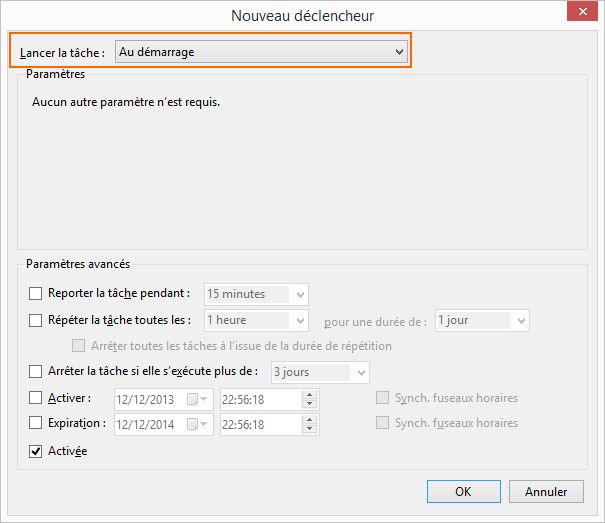Enable "Répéter la tâche toutes les" checkbox
Image resolution: width=605 pixels, height=523 pixels.
pyautogui.click(x=35, y=320)
